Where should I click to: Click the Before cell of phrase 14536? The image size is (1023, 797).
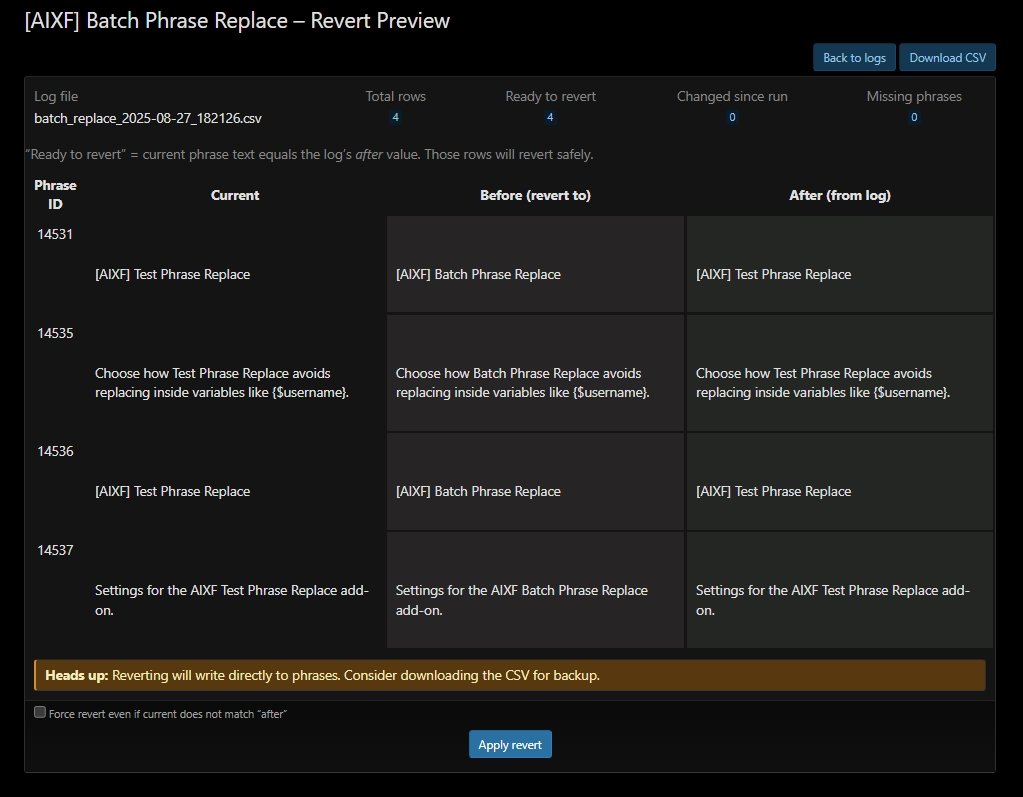[x=535, y=491]
